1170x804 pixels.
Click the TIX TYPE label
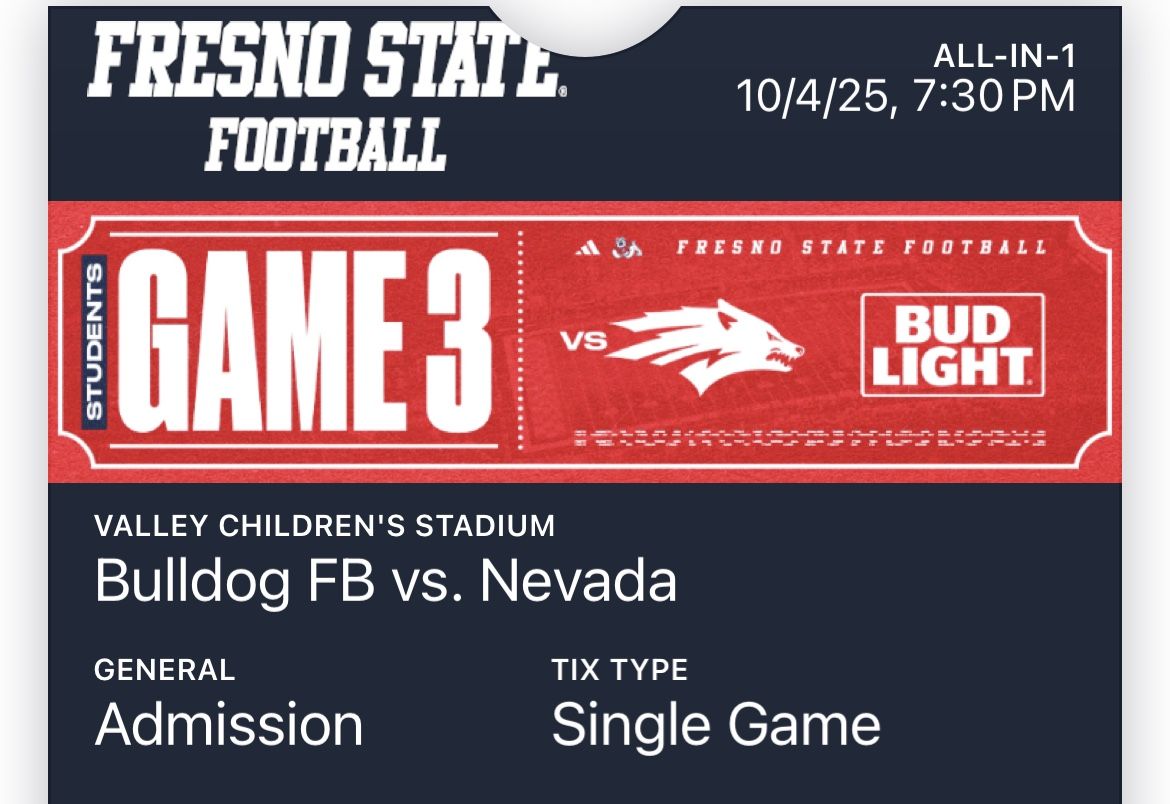pyautogui.click(x=619, y=669)
